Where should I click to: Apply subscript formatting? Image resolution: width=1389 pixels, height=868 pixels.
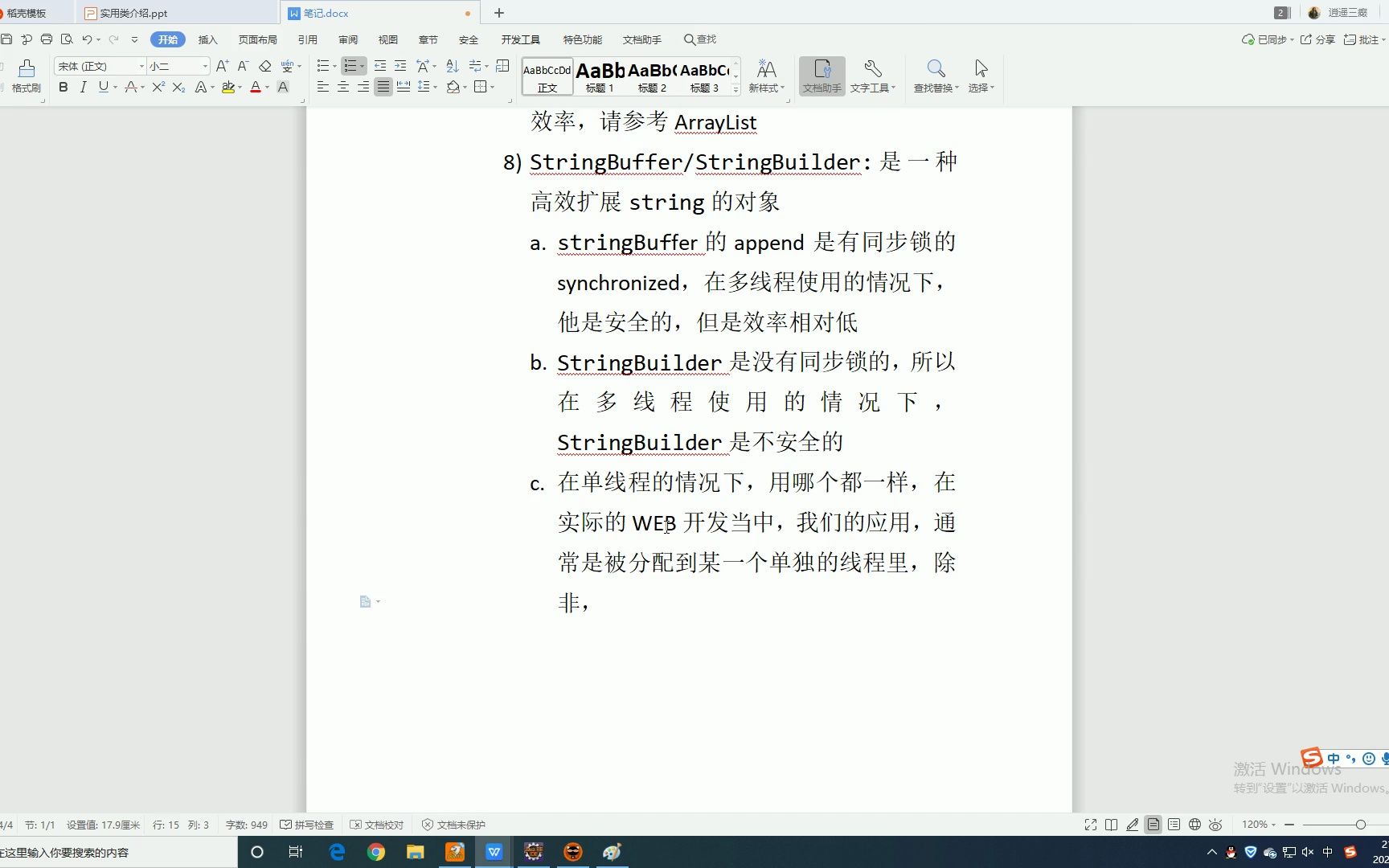point(178,87)
